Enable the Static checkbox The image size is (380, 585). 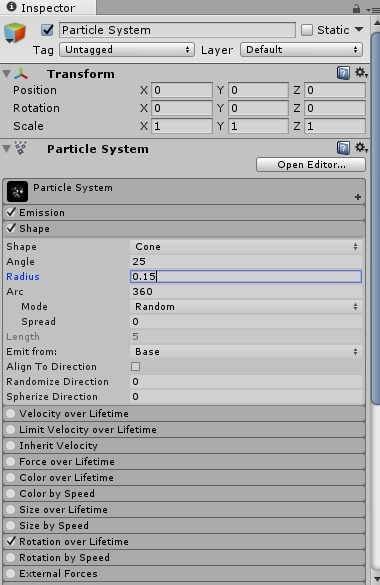pos(307,30)
